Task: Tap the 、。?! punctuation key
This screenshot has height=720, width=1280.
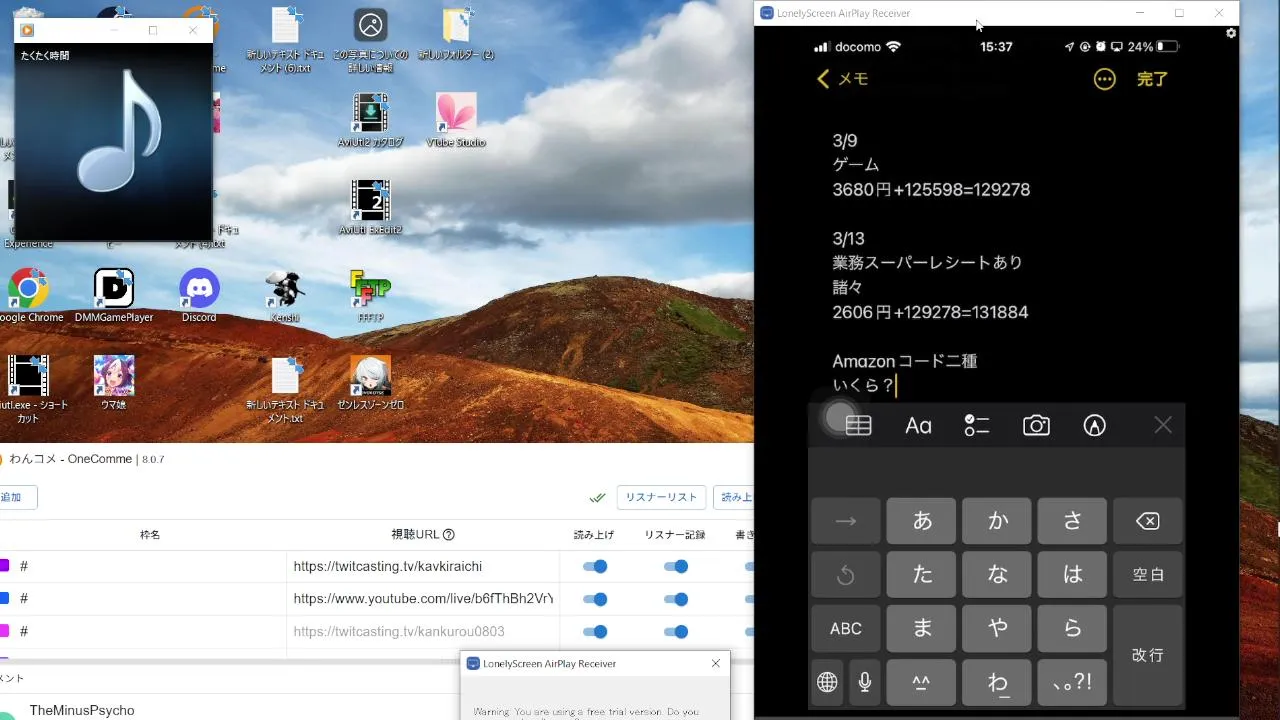Action: (x=1073, y=683)
